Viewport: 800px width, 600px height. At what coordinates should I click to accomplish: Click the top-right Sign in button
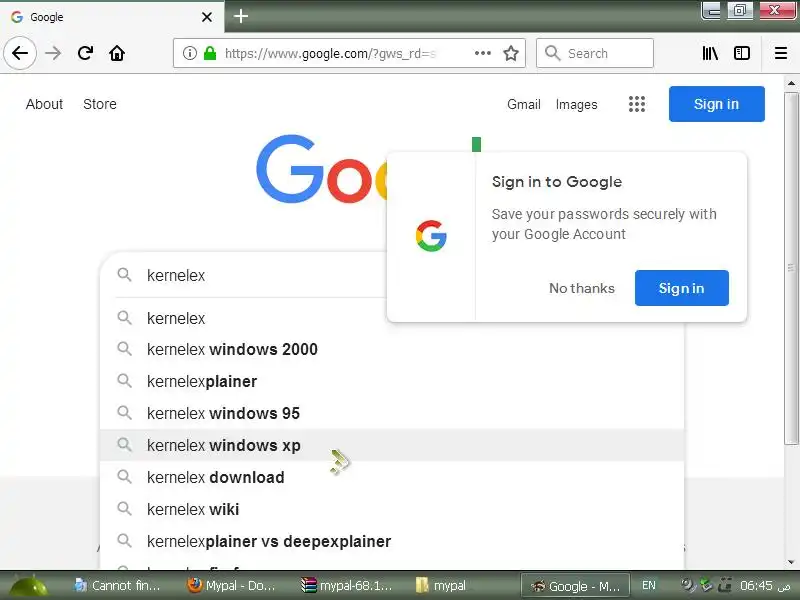tap(716, 104)
